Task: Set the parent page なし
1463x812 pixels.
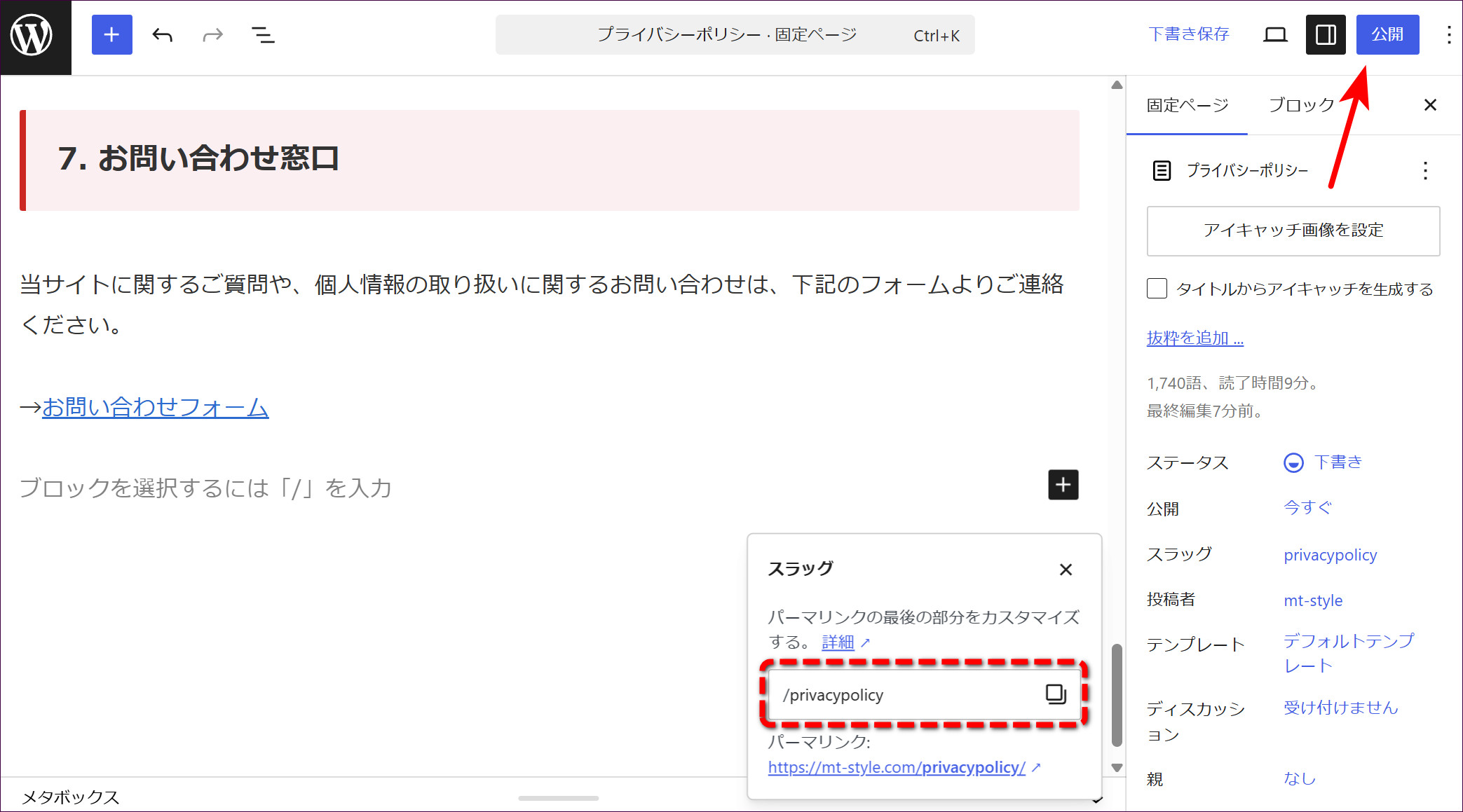Action: click(1300, 779)
